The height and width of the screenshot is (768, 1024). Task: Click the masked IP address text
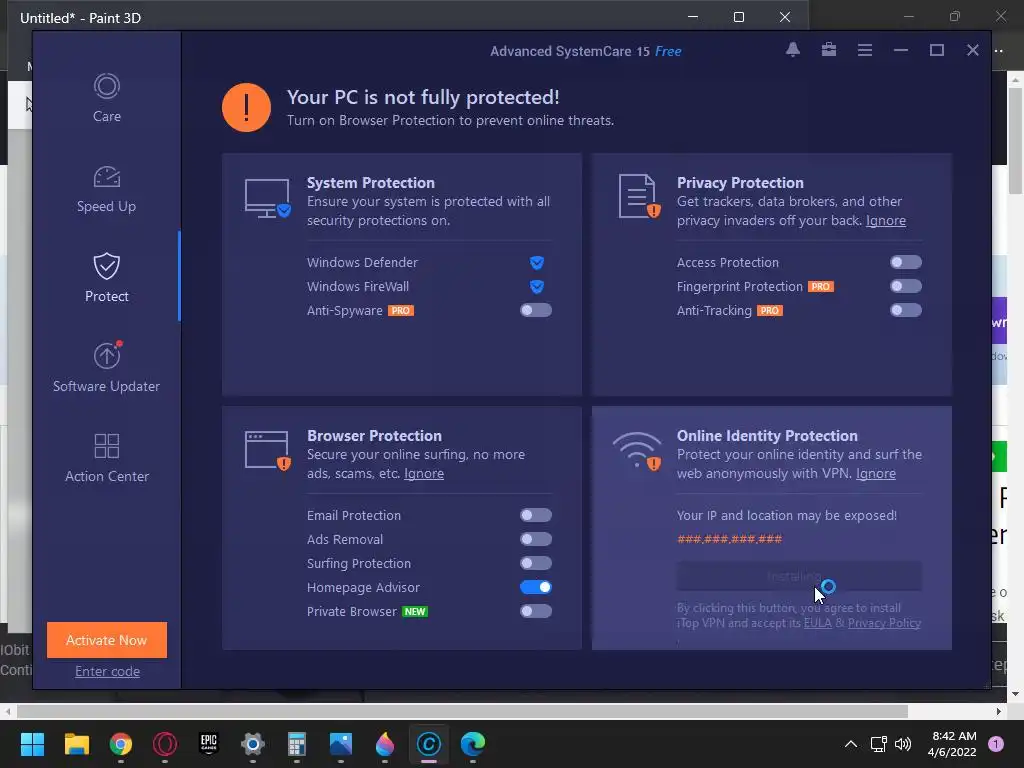click(729, 539)
